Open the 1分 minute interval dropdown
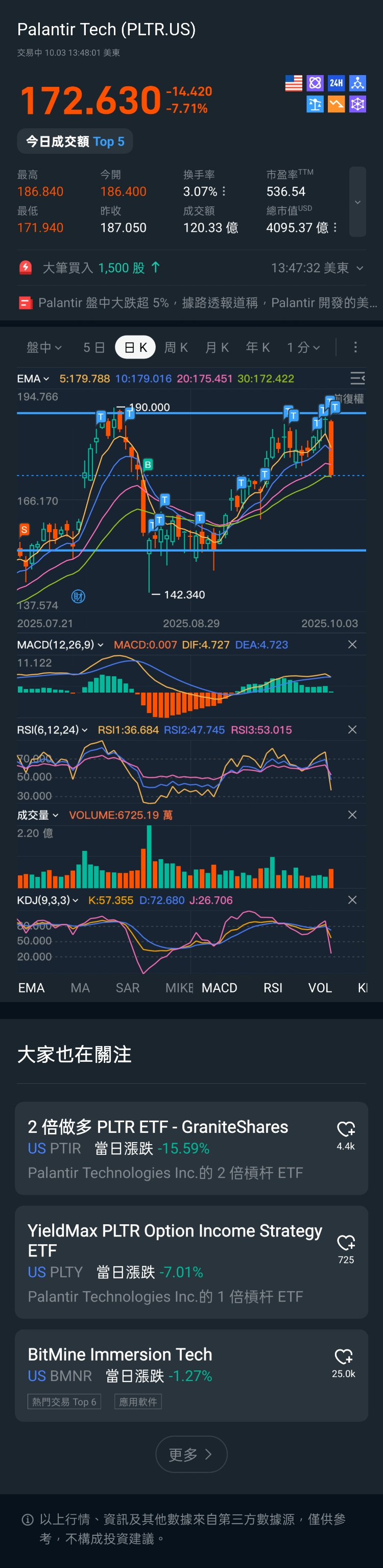The width and height of the screenshot is (383, 1568). coord(303,347)
